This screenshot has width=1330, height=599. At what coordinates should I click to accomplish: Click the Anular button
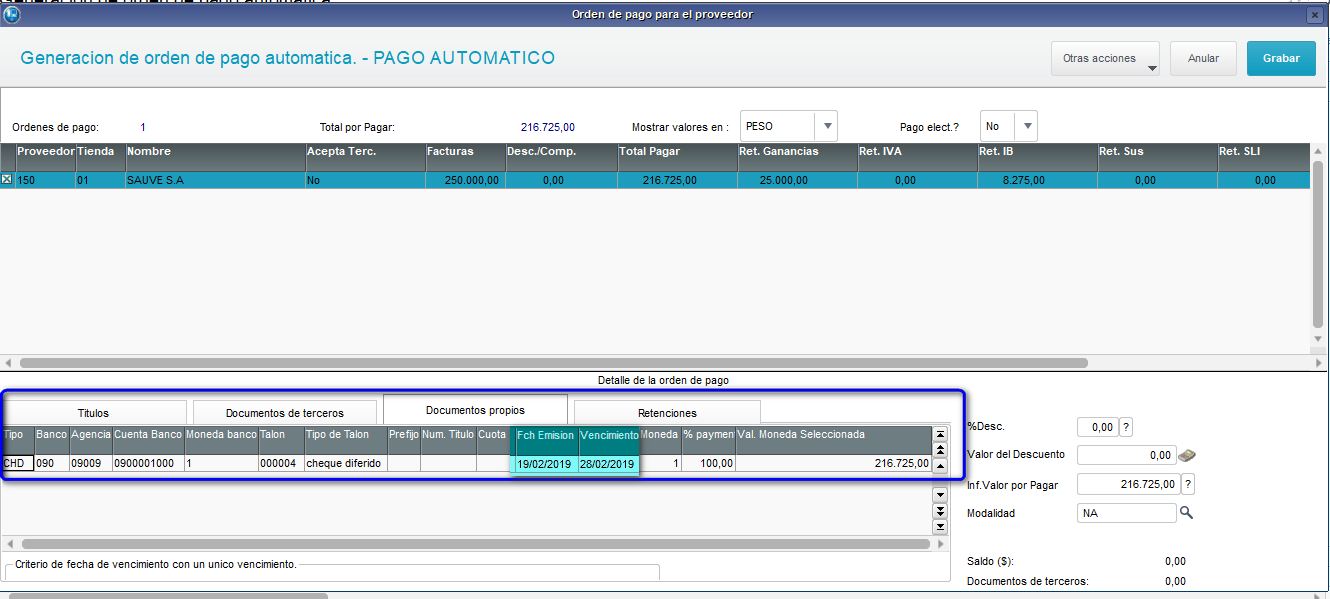click(x=1203, y=58)
